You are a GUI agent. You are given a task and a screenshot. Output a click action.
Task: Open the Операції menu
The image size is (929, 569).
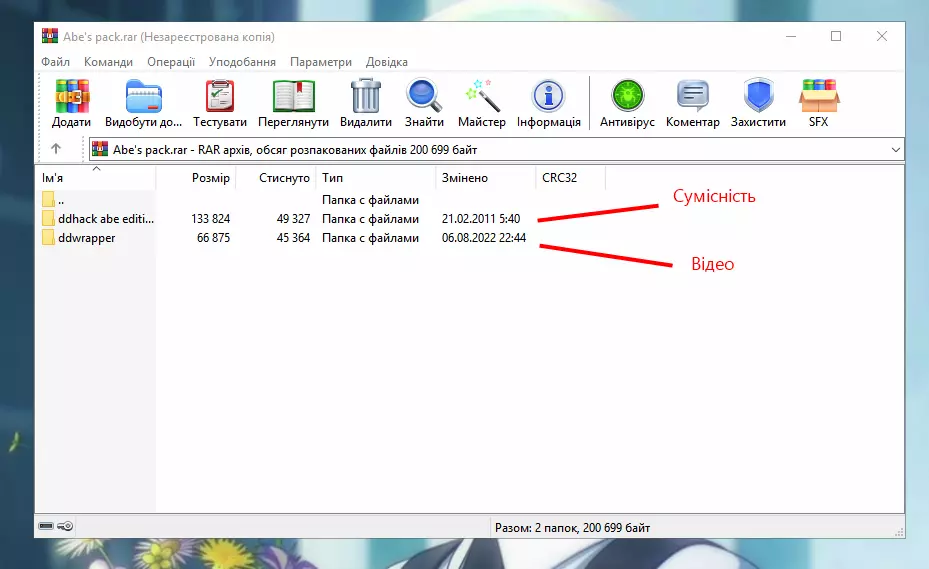(171, 62)
